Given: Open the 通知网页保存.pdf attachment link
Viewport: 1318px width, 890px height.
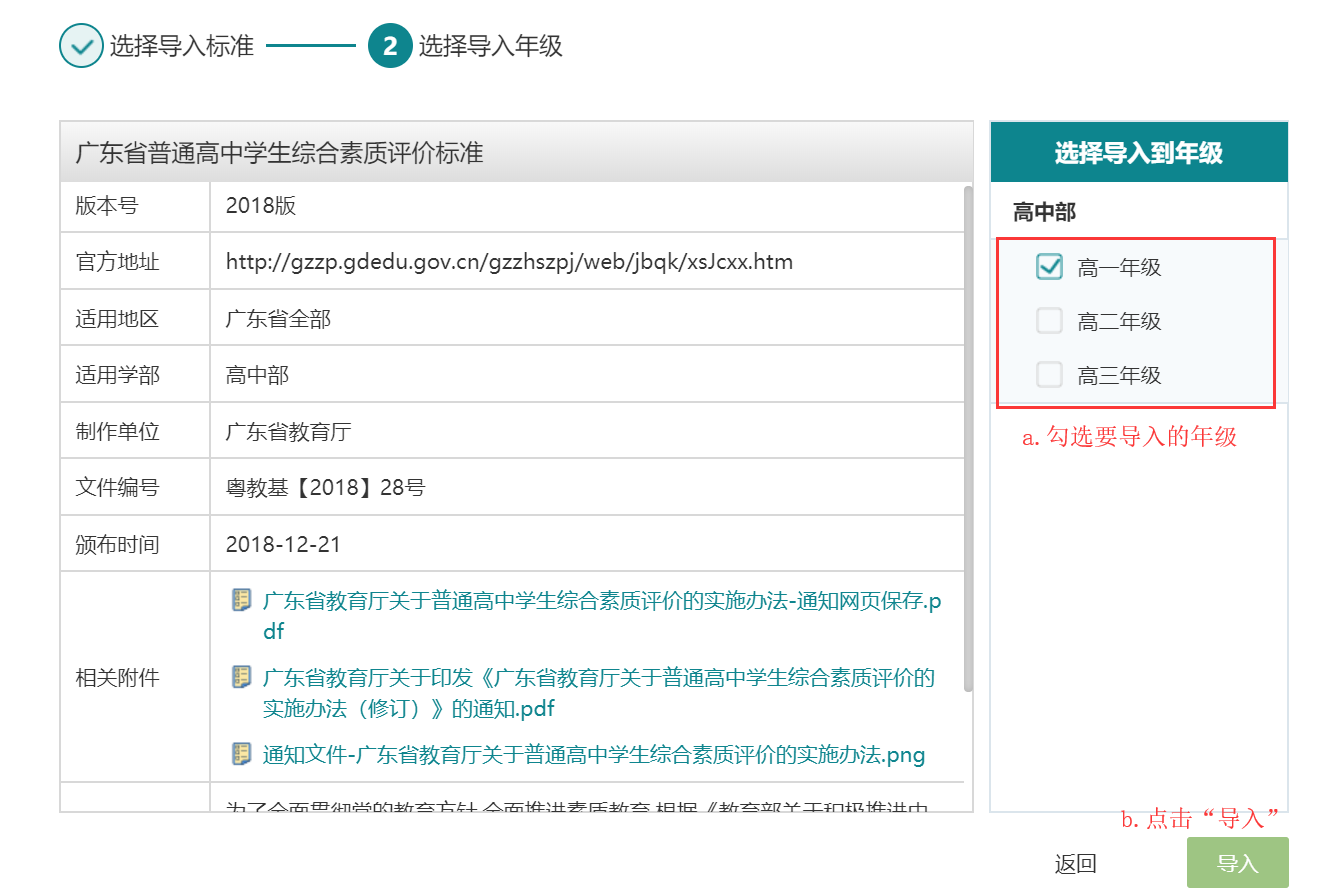Looking at the screenshot, I should [x=602, y=616].
